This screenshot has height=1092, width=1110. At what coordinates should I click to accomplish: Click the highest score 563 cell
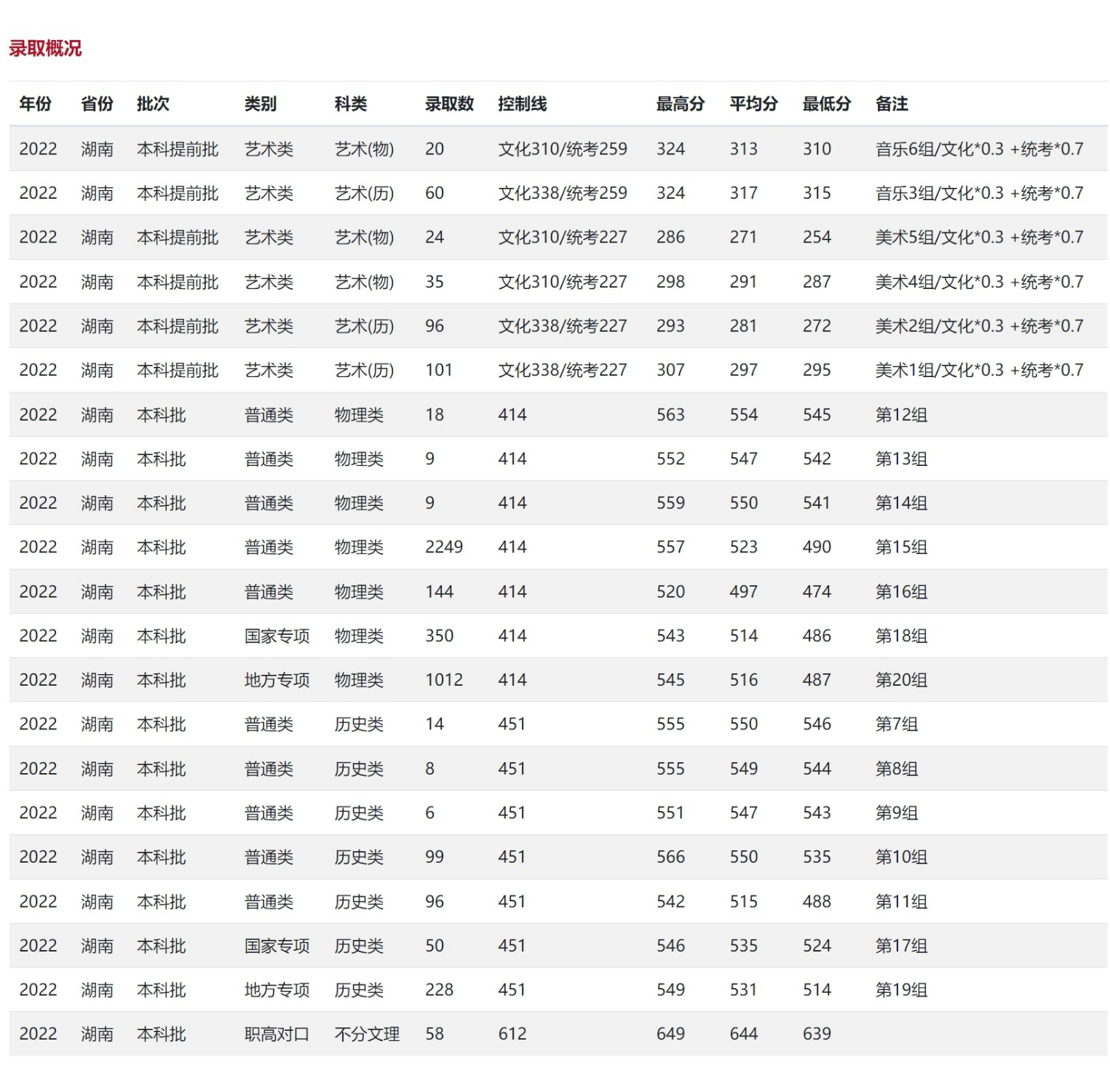click(x=670, y=415)
